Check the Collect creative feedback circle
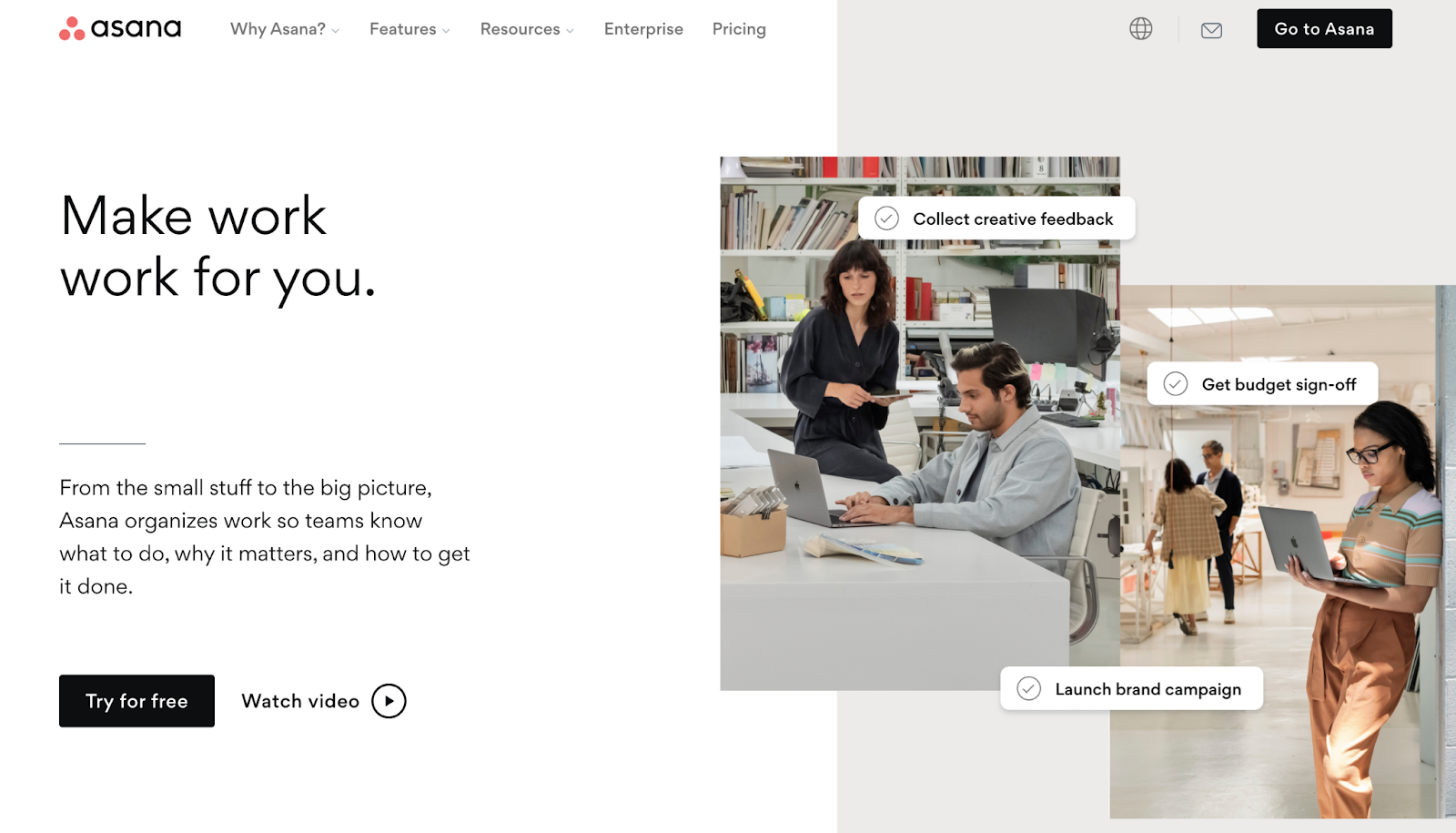 tap(886, 218)
